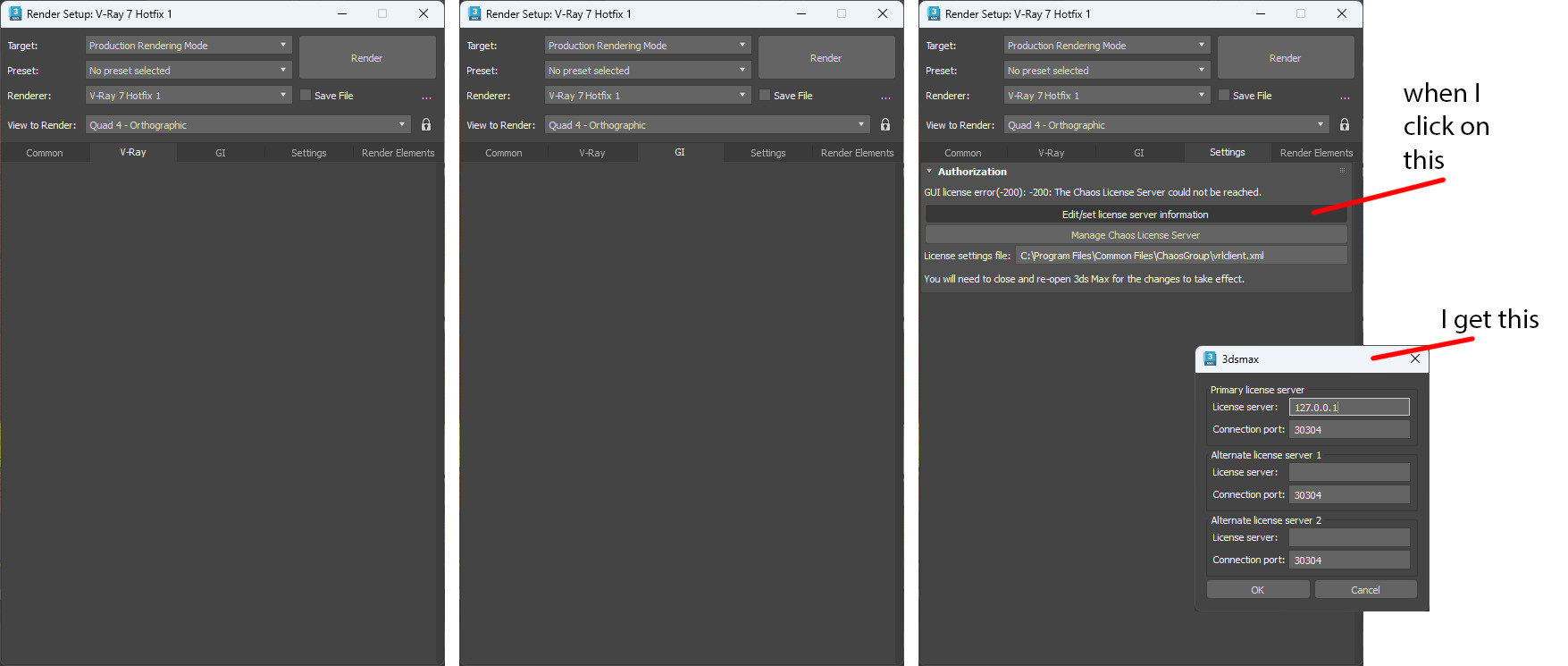Switch to V-Ray tab in middle window
This screenshot has width=1568, height=666.
pos(592,153)
